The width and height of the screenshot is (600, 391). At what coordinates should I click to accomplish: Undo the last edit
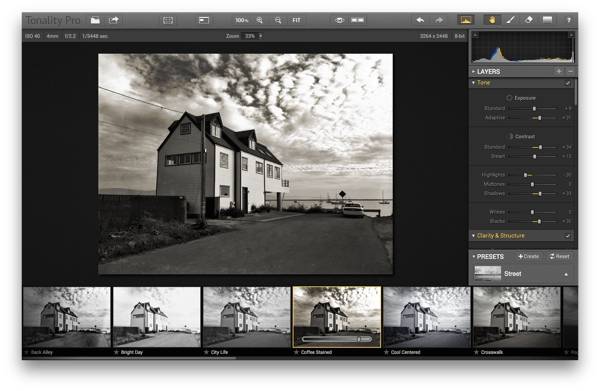pos(420,20)
